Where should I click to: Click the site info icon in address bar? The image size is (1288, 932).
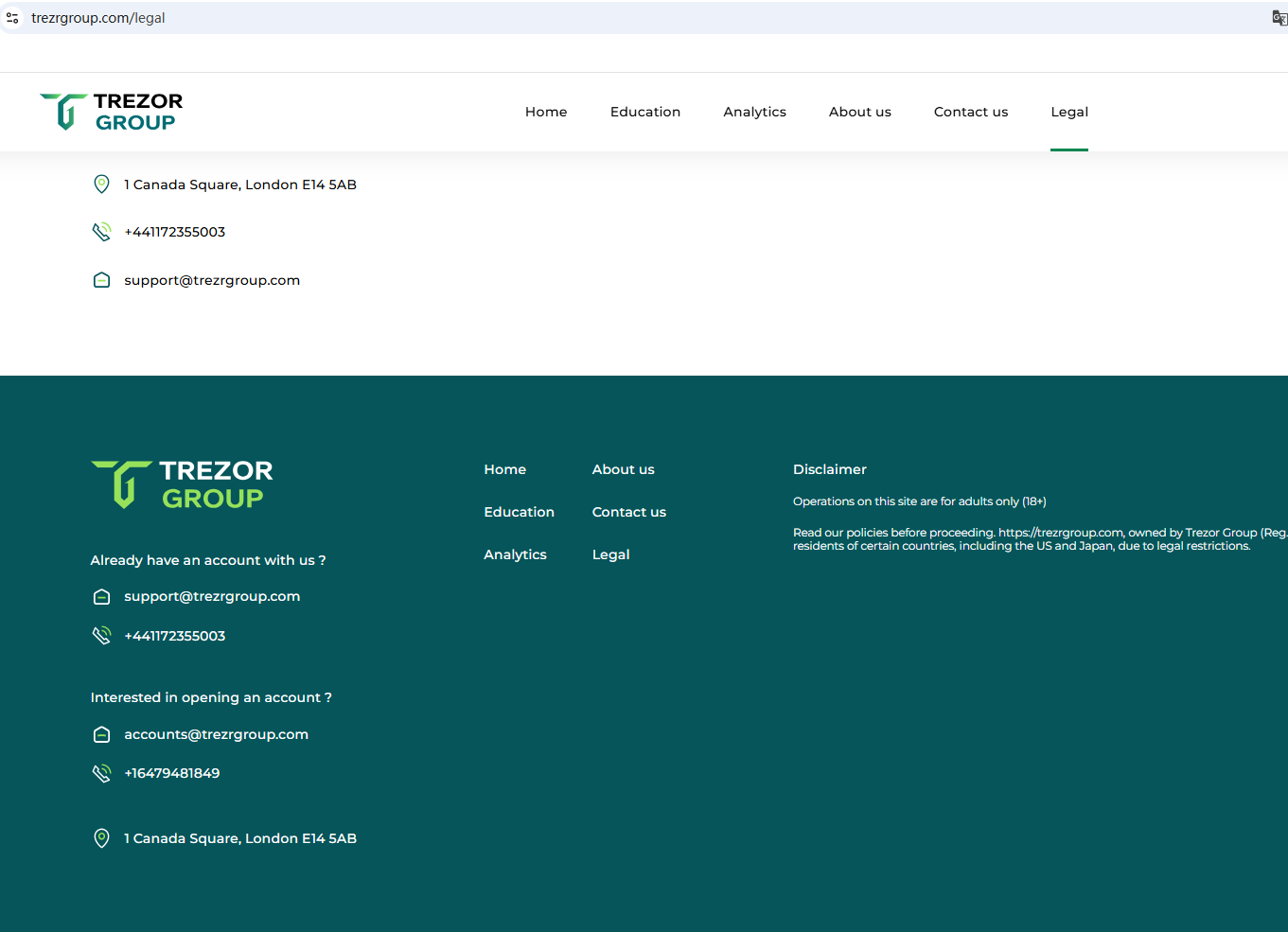tap(12, 18)
